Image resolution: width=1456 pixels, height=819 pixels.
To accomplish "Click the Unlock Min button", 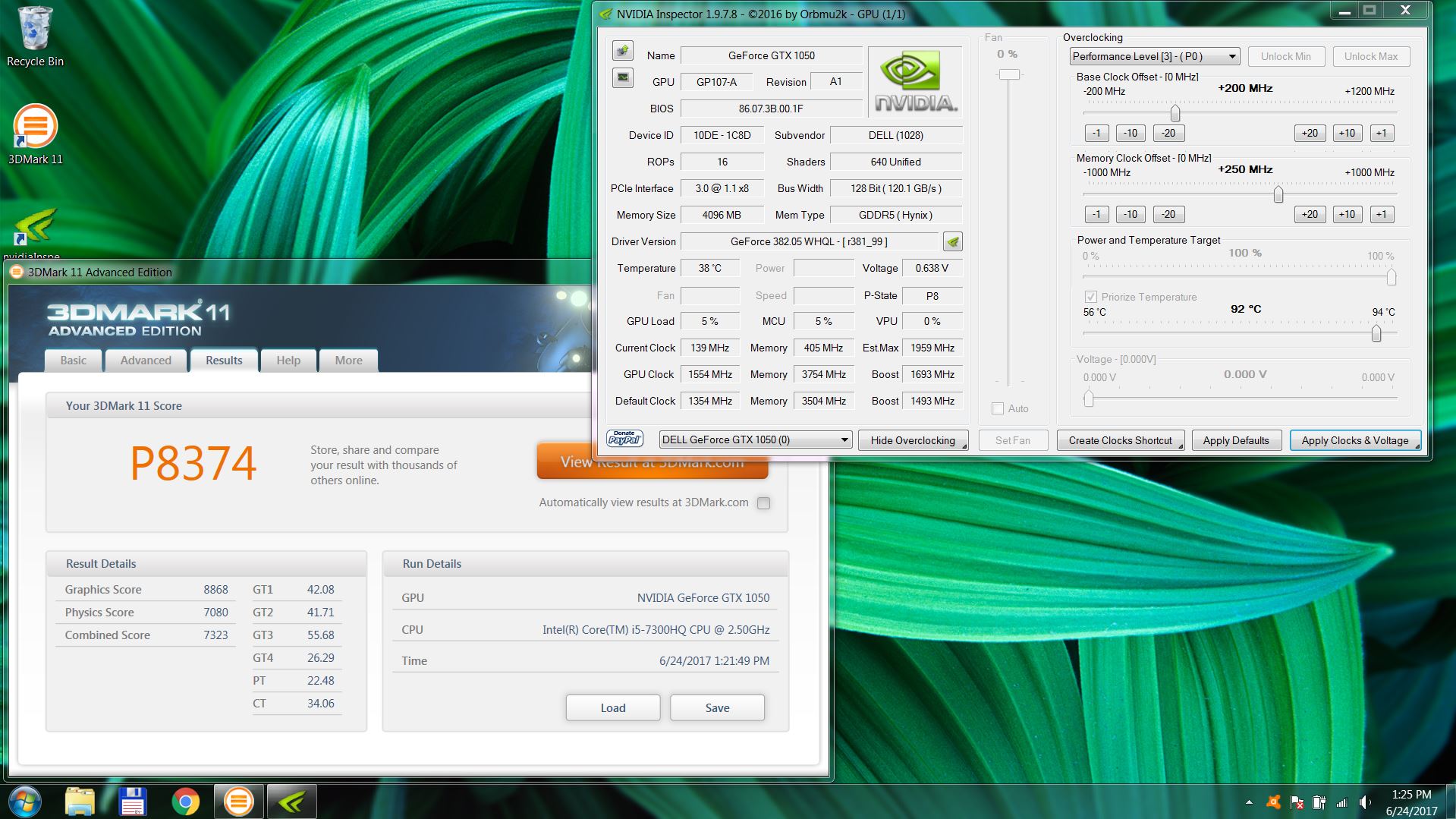I will click(1286, 56).
